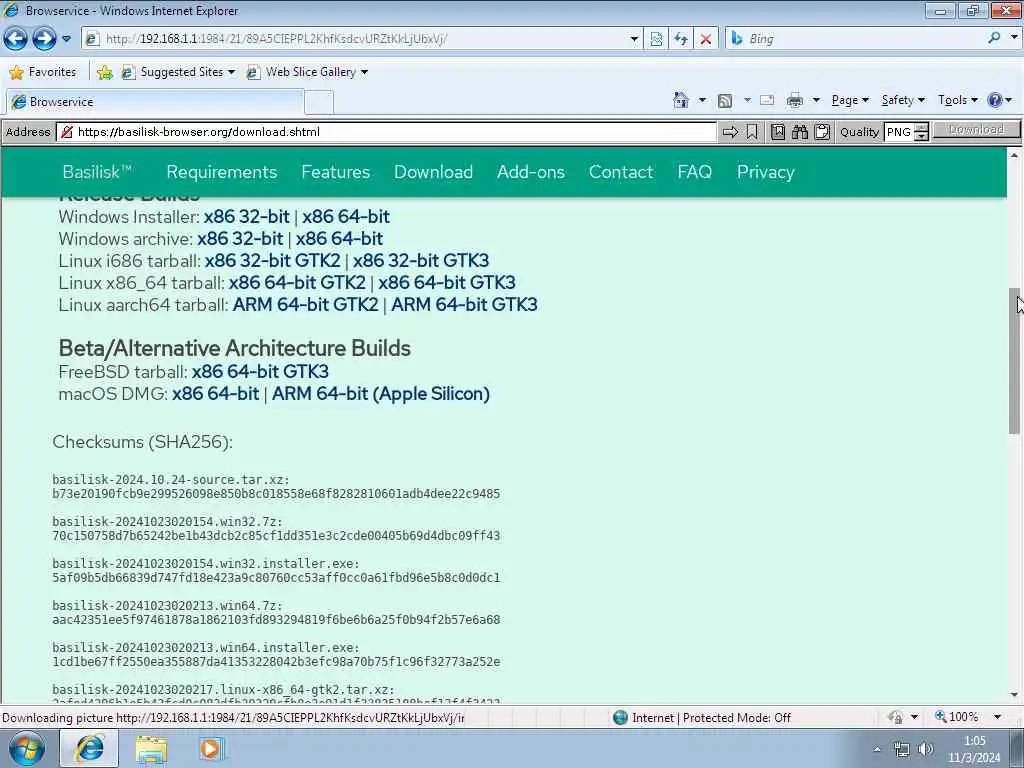Download Linux x86 64-bit GTK3 tarball
This screenshot has height=768, width=1024.
[447, 282]
